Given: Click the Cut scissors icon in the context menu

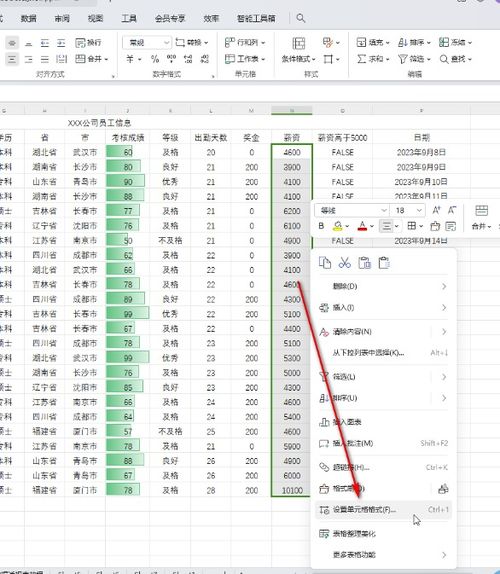Looking at the screenshot, I should (344, 263).
